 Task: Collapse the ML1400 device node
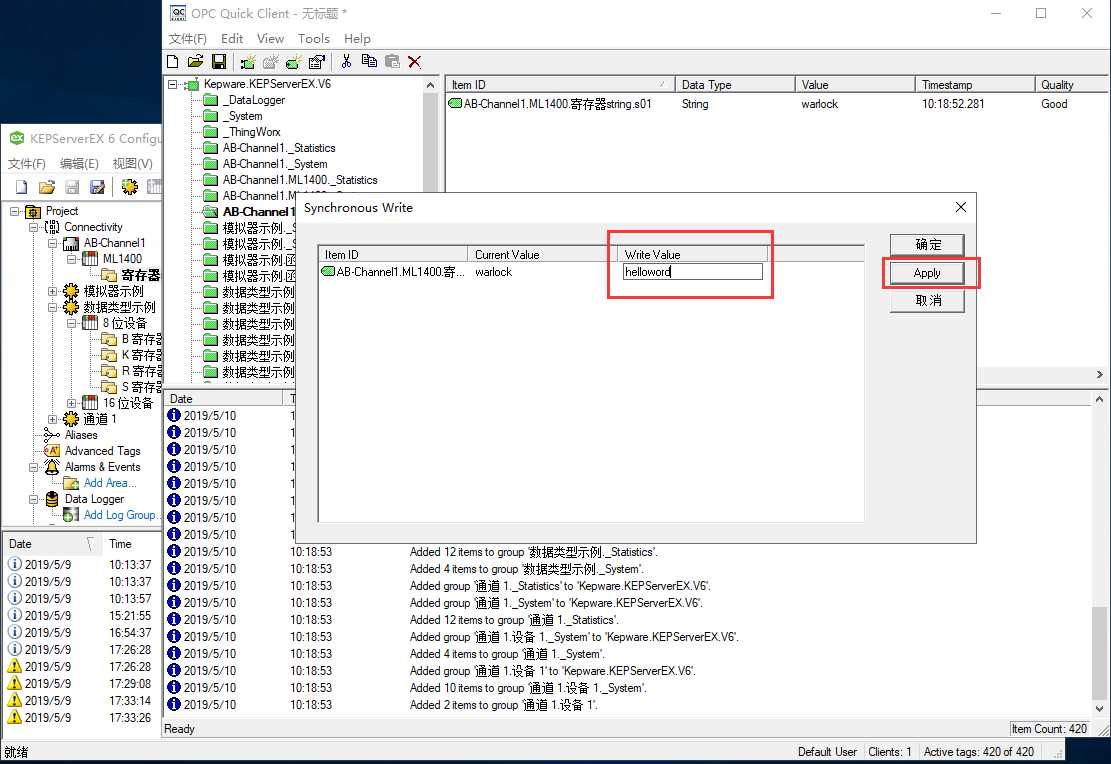point(72,259)
